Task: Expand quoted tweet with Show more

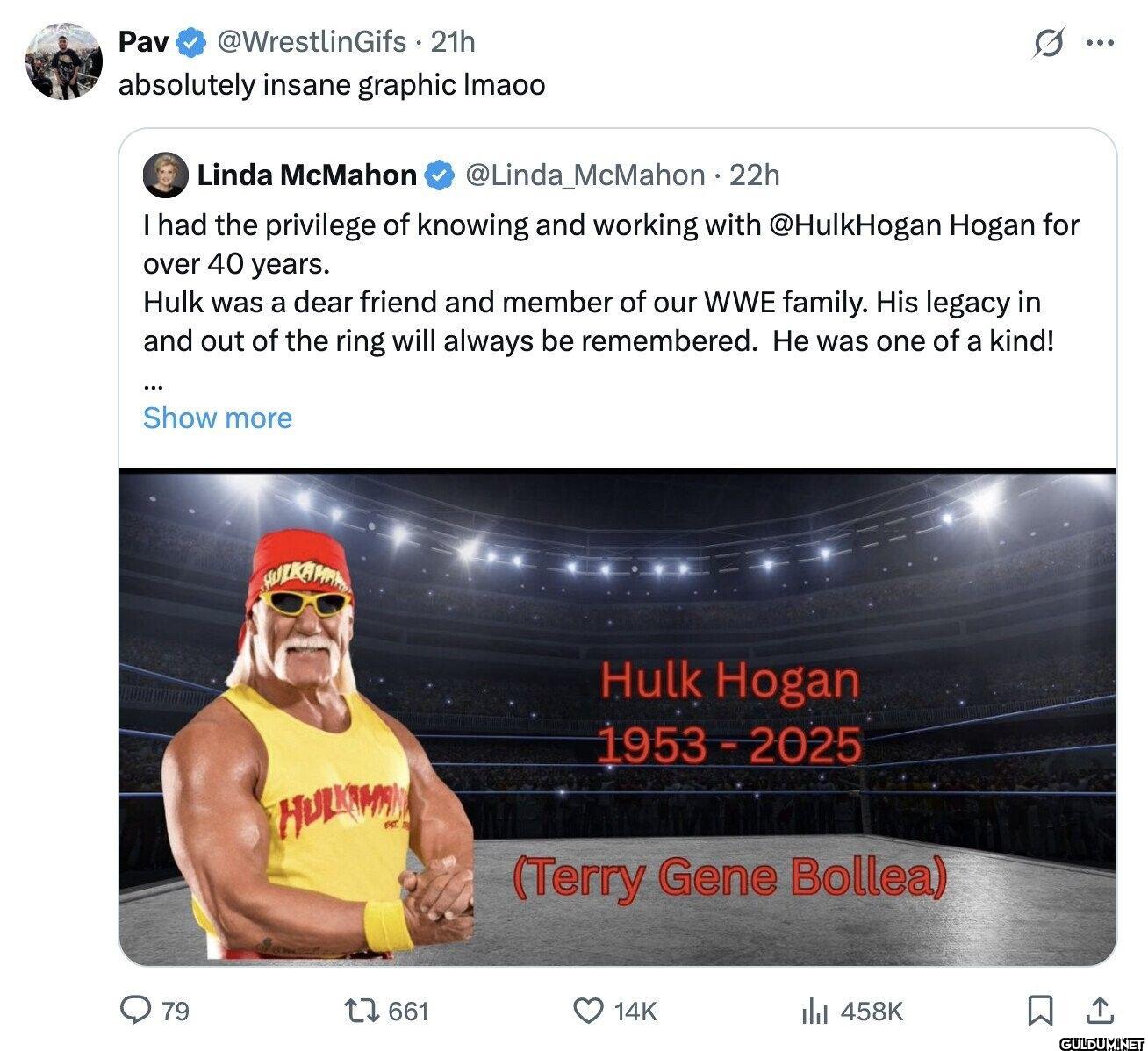Action: pyautogui.click(x=217, y=418)
